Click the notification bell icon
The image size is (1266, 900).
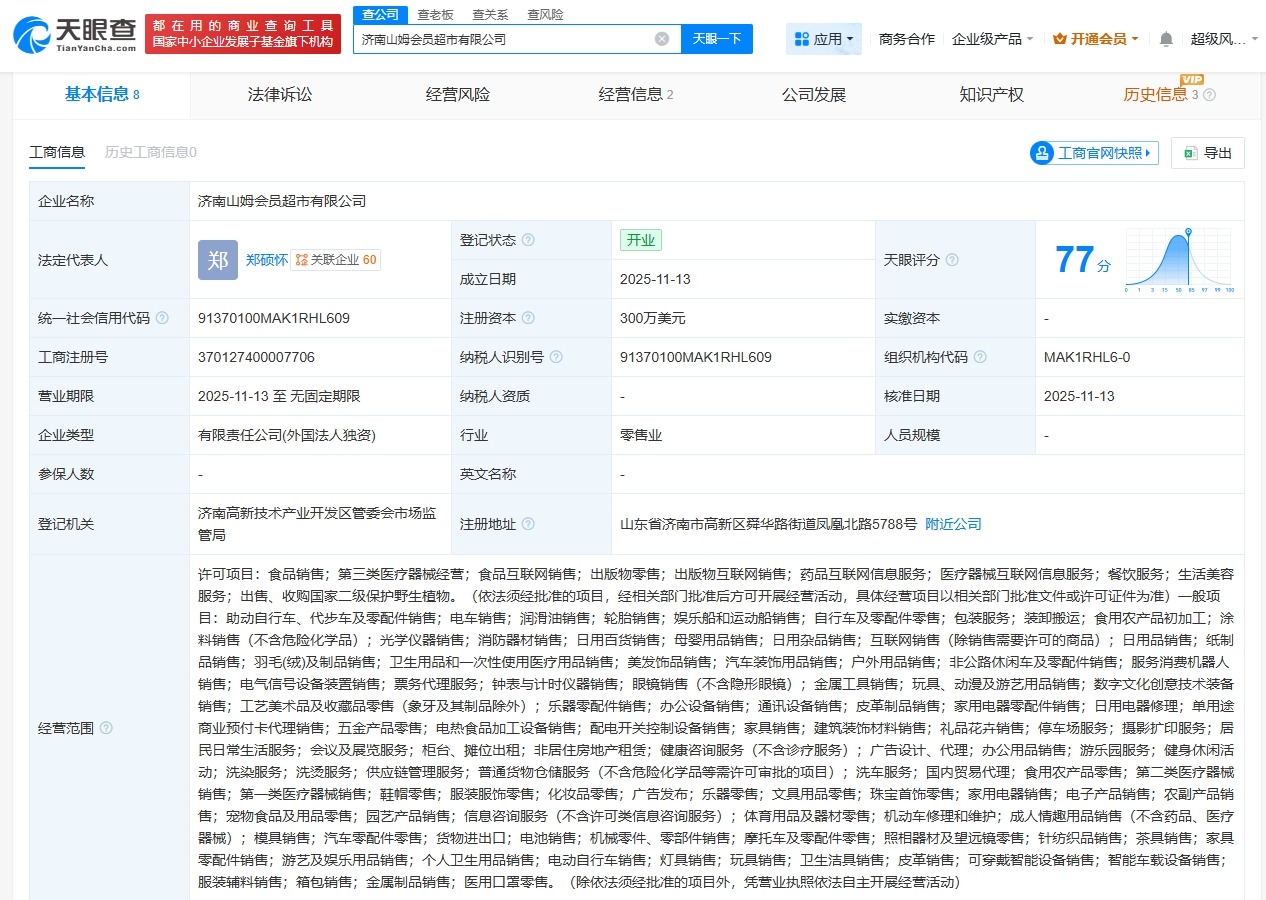coord(1165,38)
